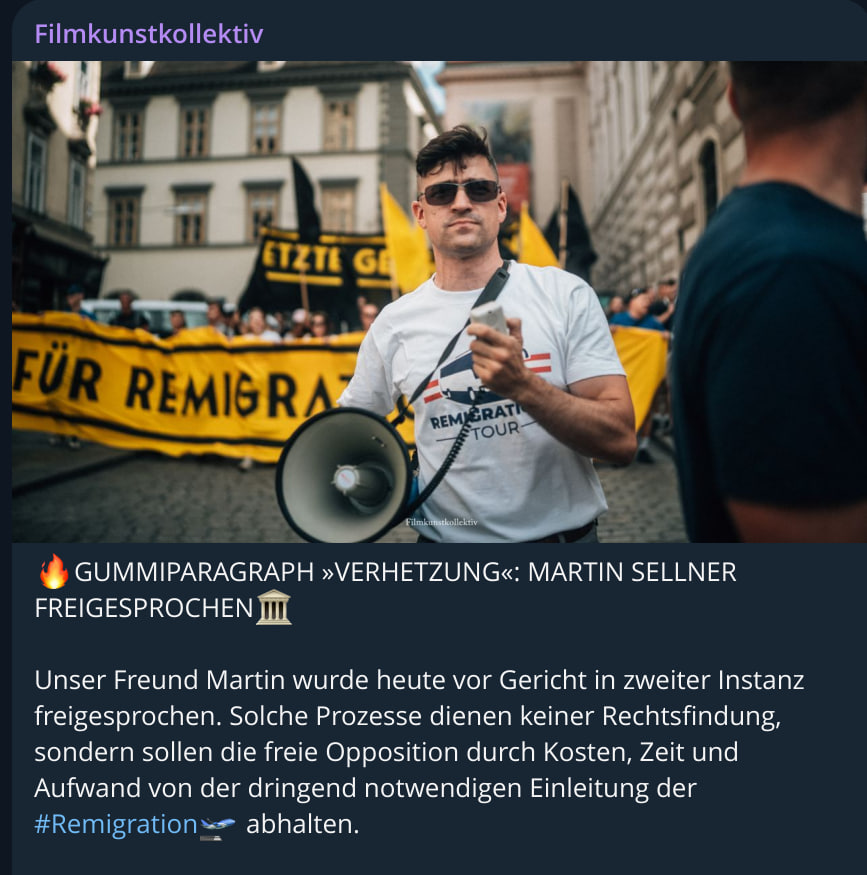Open the protest photo attachment
The image size is (867, 875).
point(440,301)
